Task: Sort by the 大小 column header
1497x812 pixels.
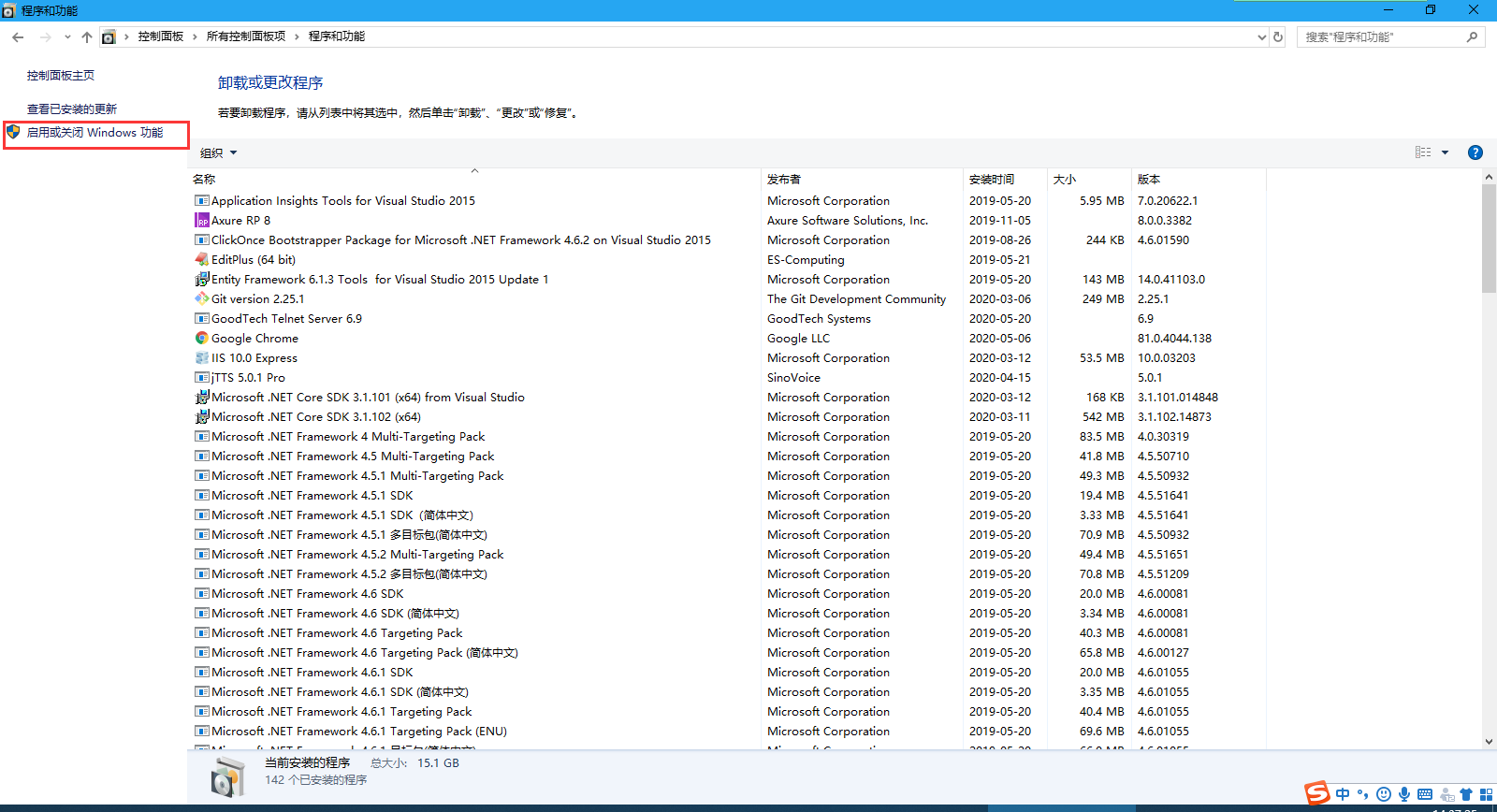Action: tap(1089, 179)
